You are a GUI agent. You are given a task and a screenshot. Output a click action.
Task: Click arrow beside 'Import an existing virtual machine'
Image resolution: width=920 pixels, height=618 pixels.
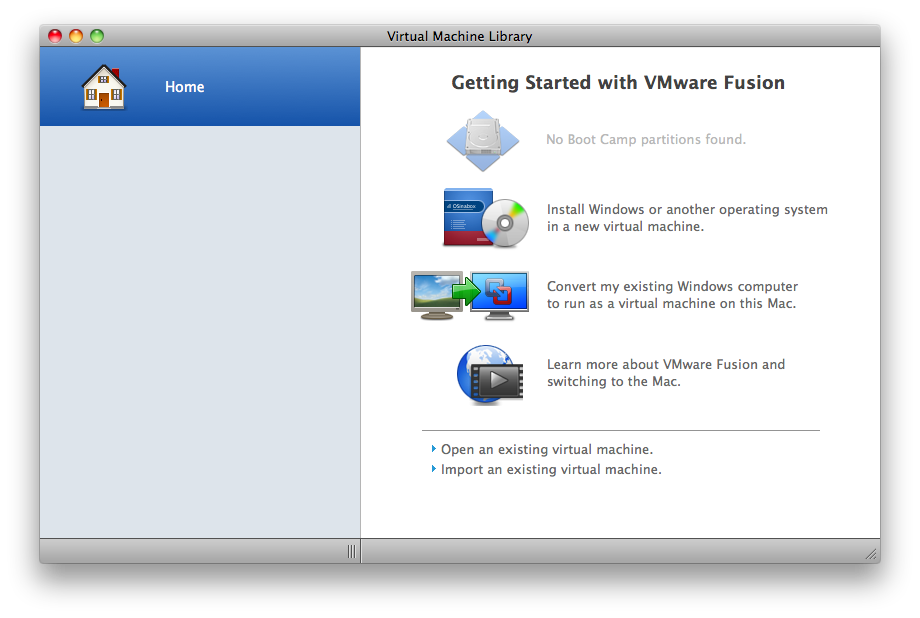coord(434,469)
